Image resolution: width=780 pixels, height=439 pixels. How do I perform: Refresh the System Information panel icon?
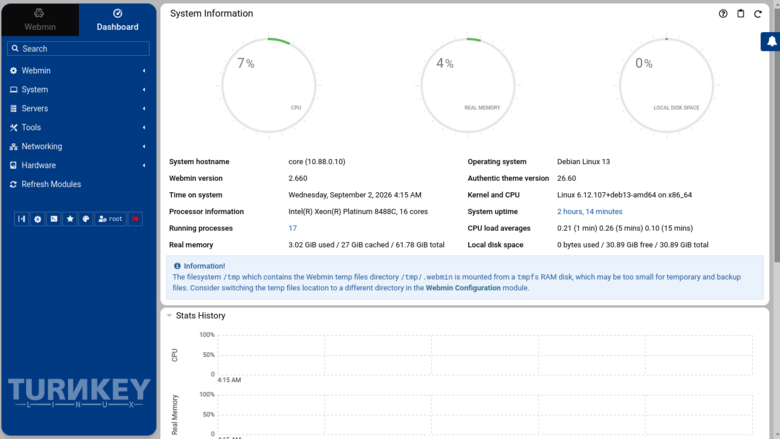[x=758, y=14]
